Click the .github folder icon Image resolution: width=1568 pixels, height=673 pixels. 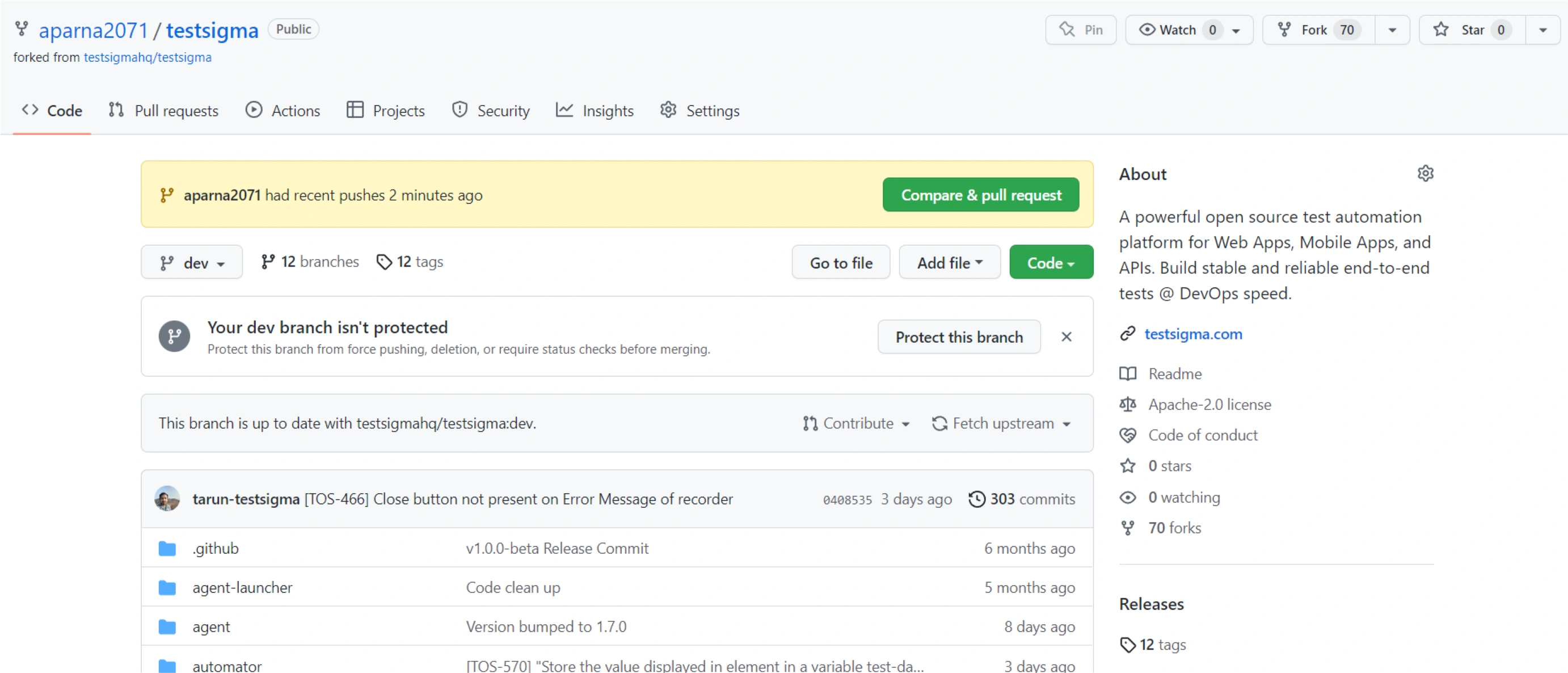click(167, 548)
